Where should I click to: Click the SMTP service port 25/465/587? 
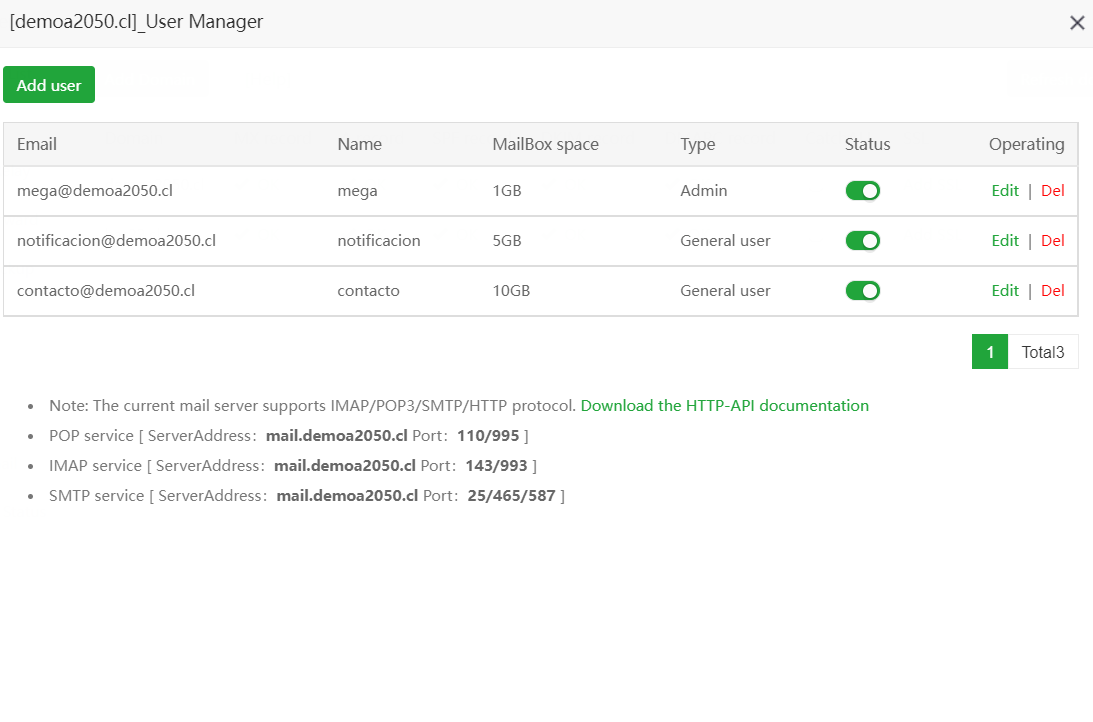click(x=512, y=496)
